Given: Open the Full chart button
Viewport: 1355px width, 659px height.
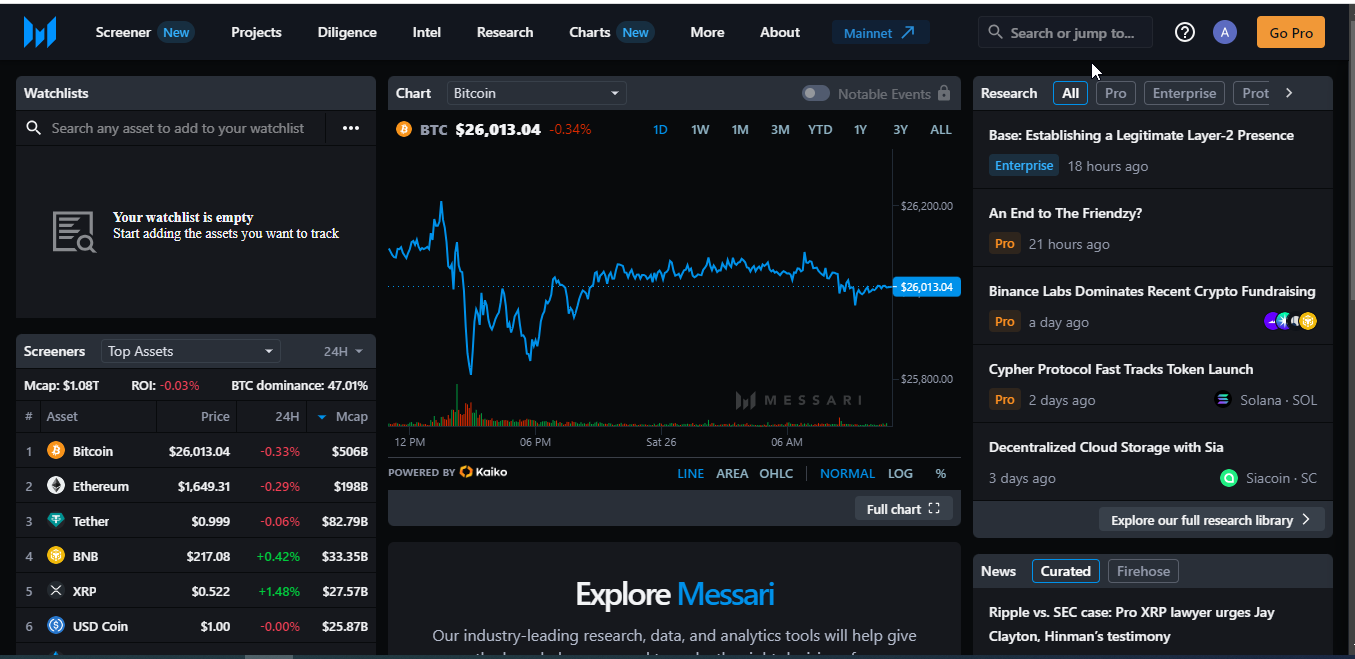Looking at the screenshot, I should (904, 509).
